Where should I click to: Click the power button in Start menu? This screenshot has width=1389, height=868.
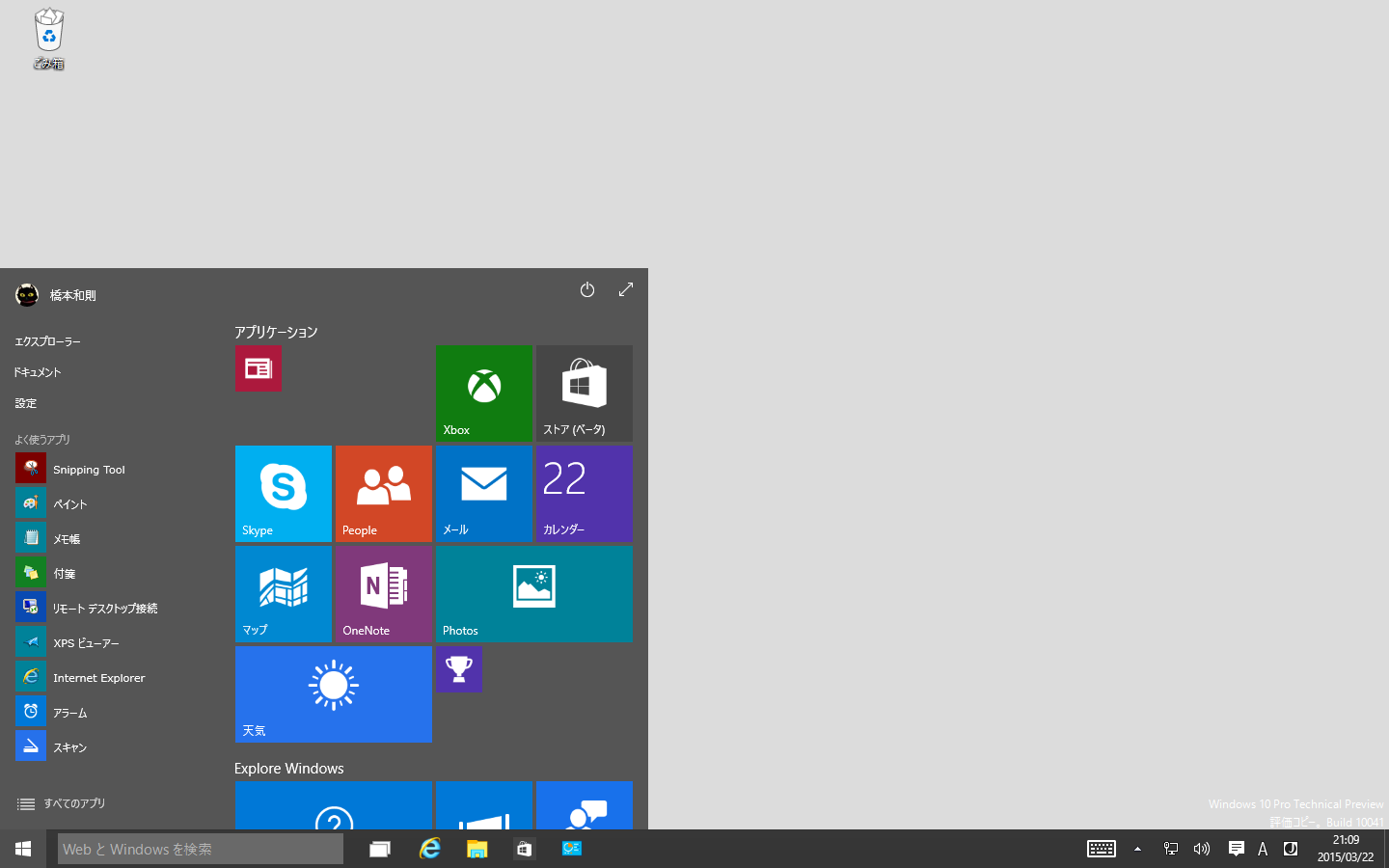586,289
